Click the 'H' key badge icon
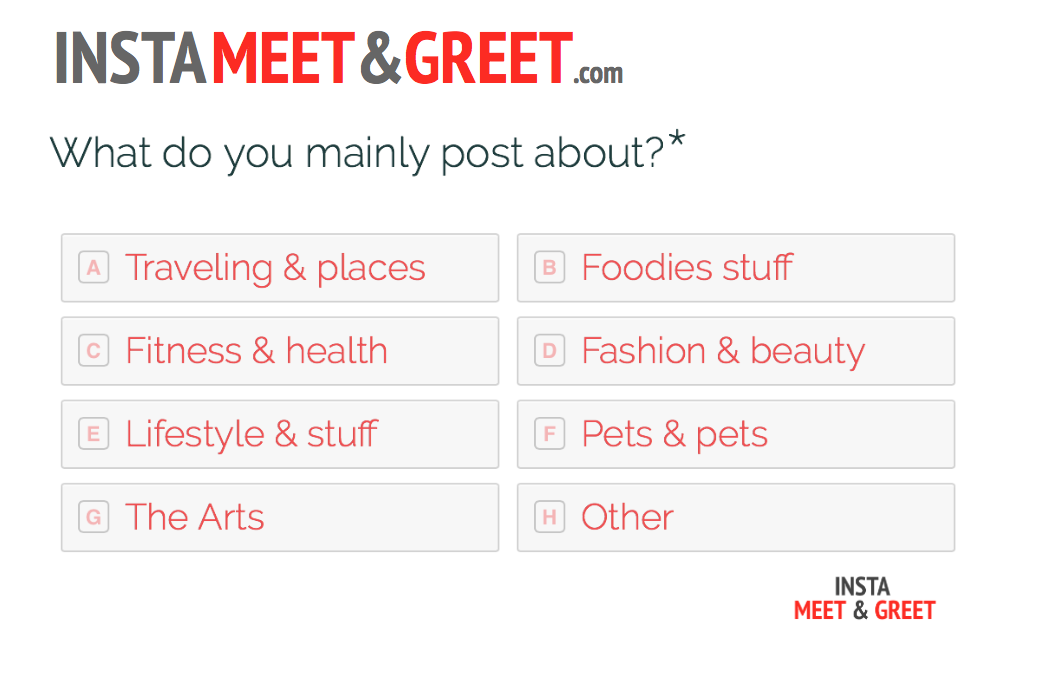Image resolution: width=1064 pixels, height=694 pixels. (549, 517)
